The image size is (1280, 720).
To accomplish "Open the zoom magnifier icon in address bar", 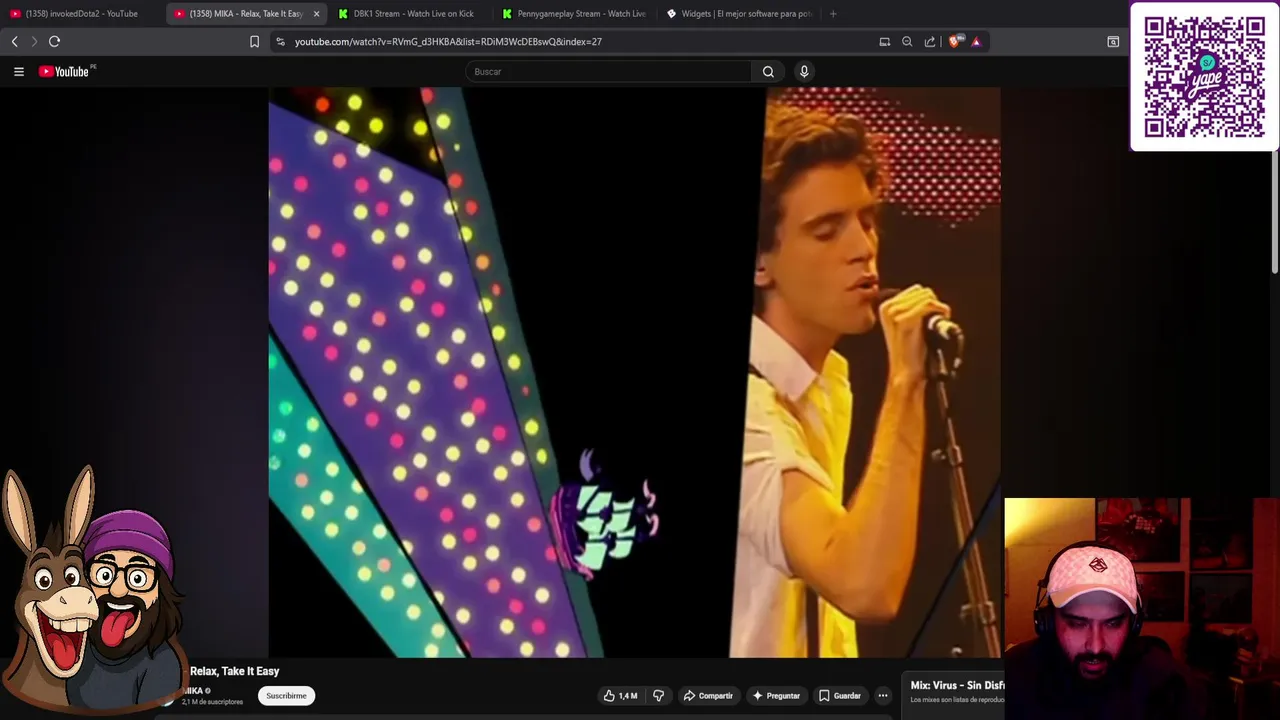I will tap(907, 41).
